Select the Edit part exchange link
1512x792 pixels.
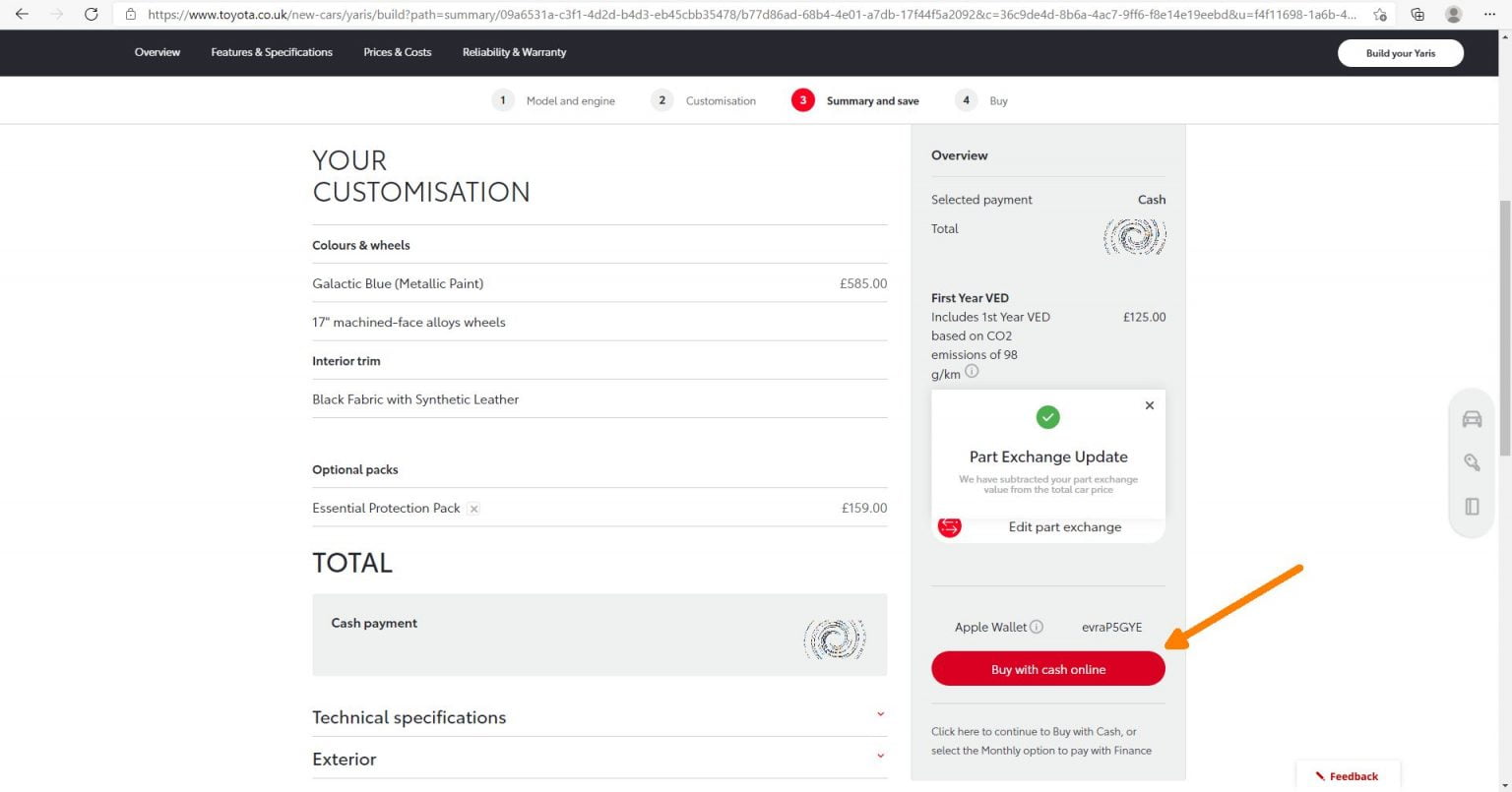[1064, 526]
